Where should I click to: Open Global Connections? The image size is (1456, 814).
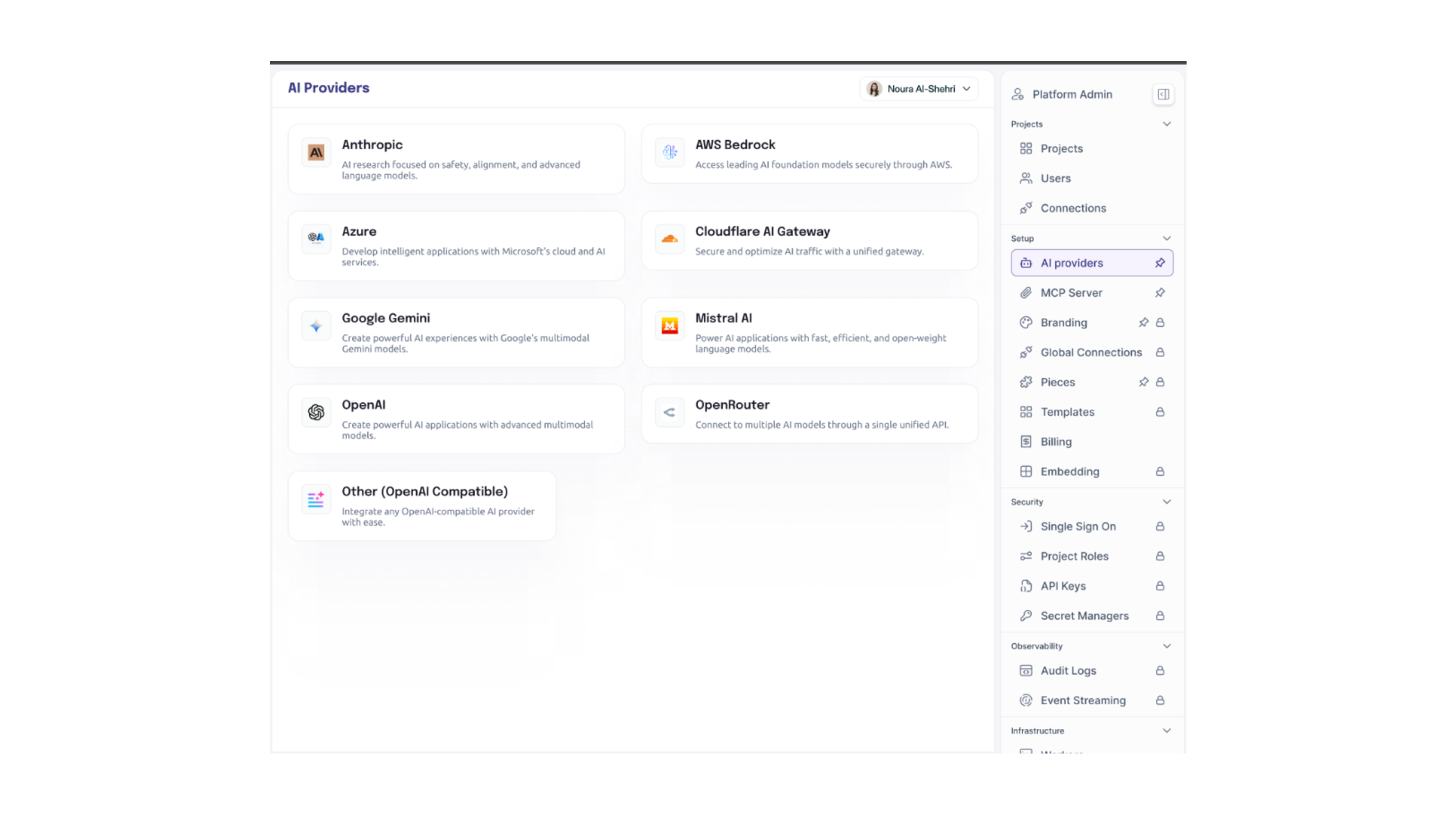point(1091,353)
